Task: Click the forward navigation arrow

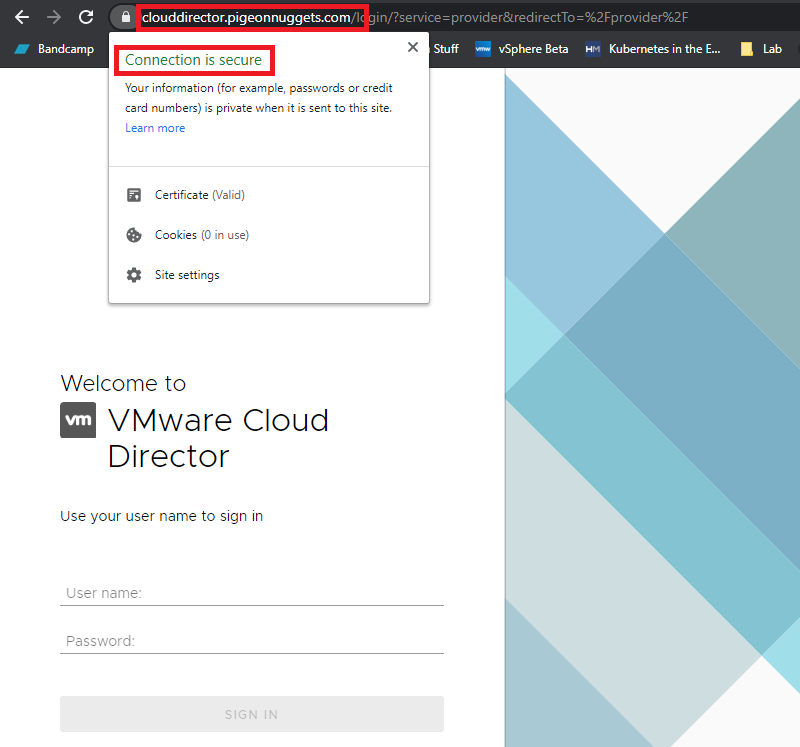Action: pyautogui.click(x=52, y=17)
